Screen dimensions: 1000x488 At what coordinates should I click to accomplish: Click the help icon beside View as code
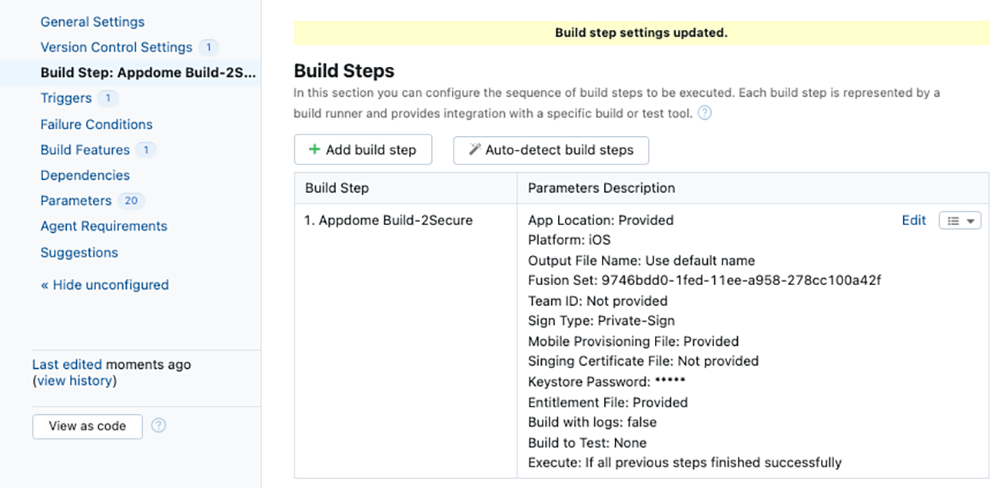(x=158, y=426)
